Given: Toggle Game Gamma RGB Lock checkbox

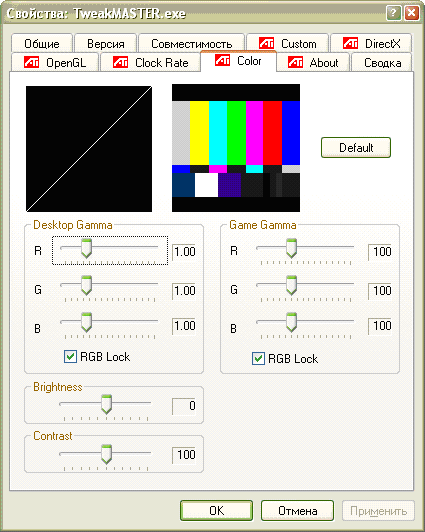Looking at the screenshot, I should tap(258, 358).
